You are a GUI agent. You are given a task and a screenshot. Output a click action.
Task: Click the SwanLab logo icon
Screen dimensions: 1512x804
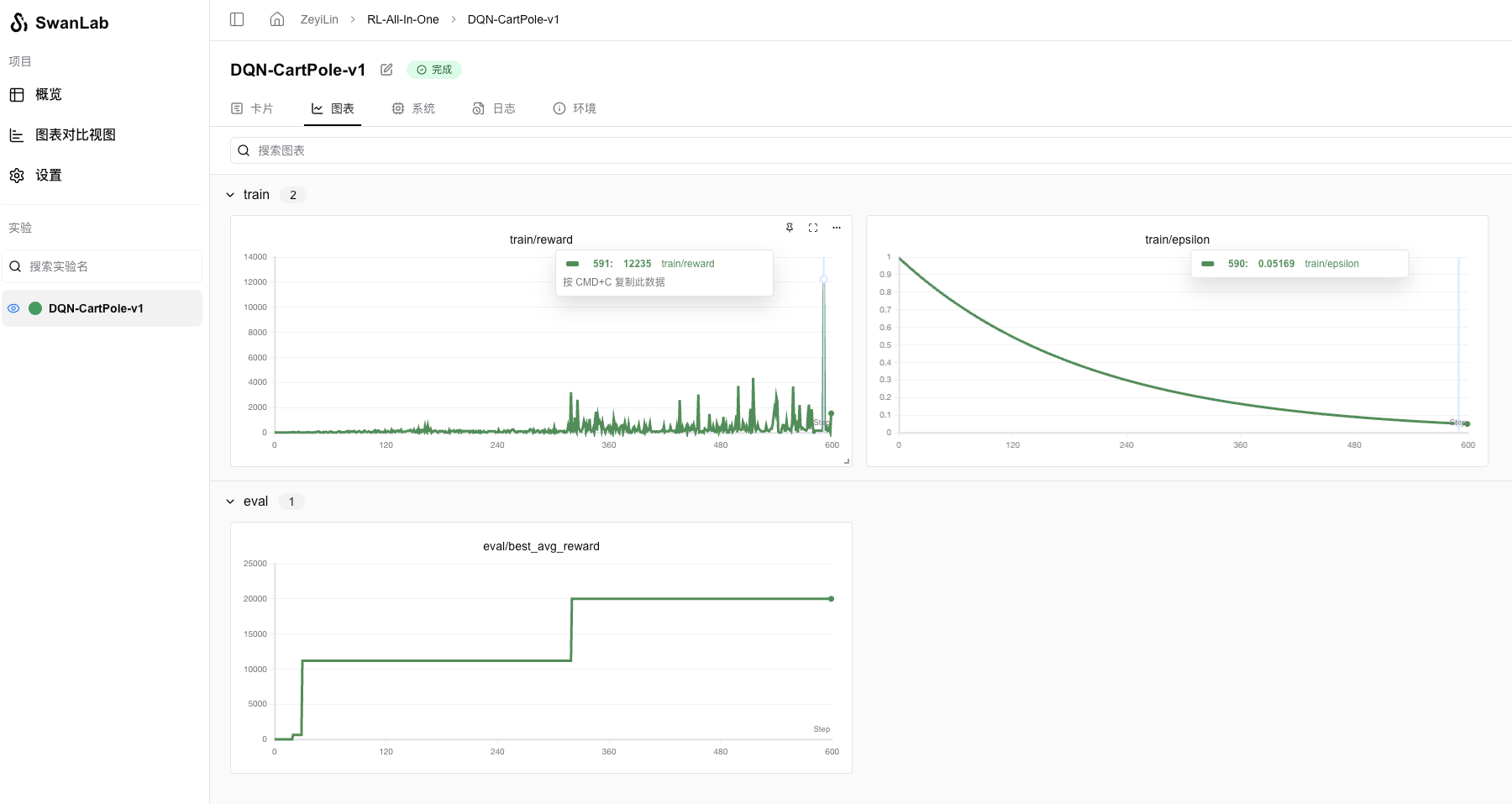coord(18,23)
